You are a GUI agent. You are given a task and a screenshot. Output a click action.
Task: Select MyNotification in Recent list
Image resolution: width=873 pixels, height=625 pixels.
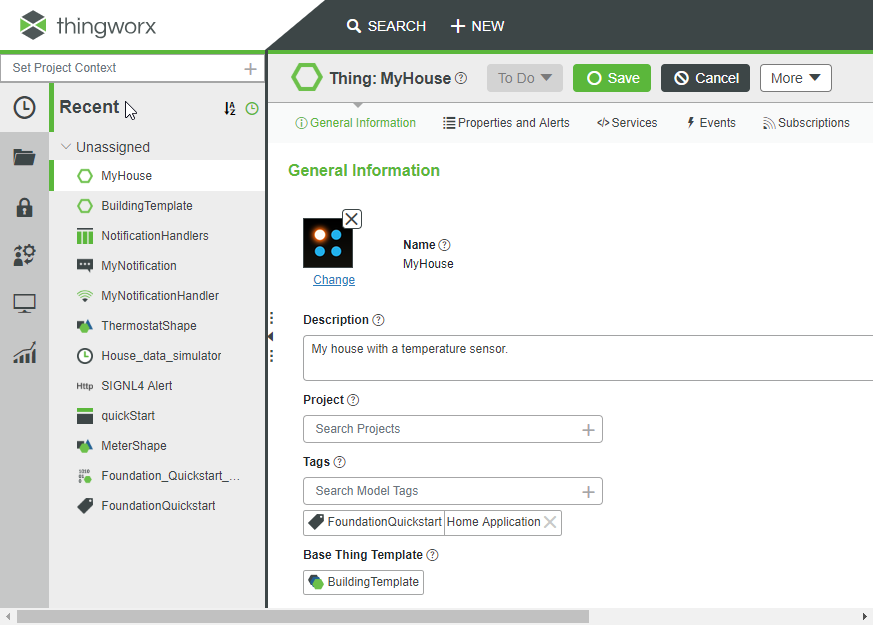pyautogui.click(x=158, y=266)
